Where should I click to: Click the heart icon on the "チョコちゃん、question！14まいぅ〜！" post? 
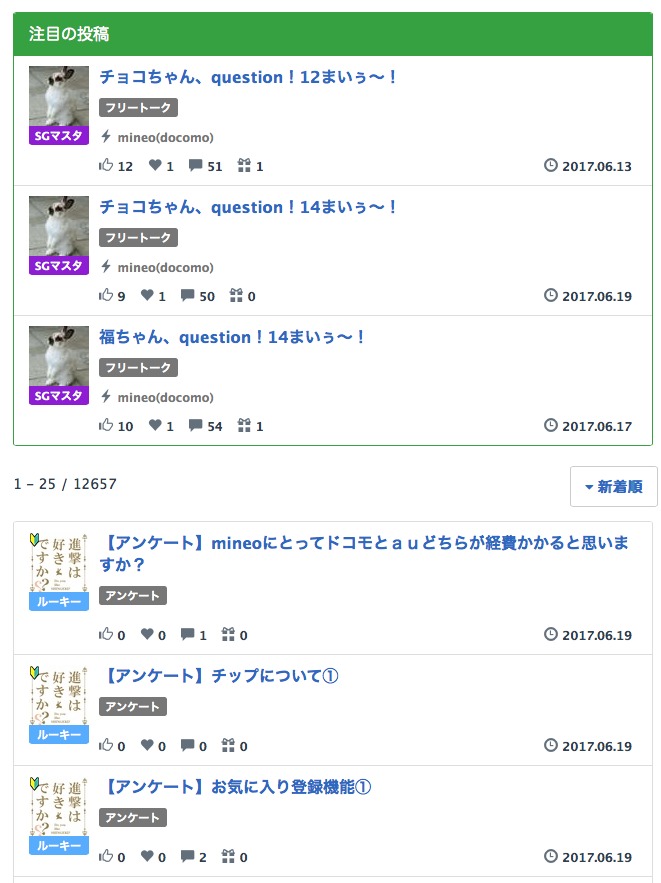pyautogui.click(x=147, y=296)
